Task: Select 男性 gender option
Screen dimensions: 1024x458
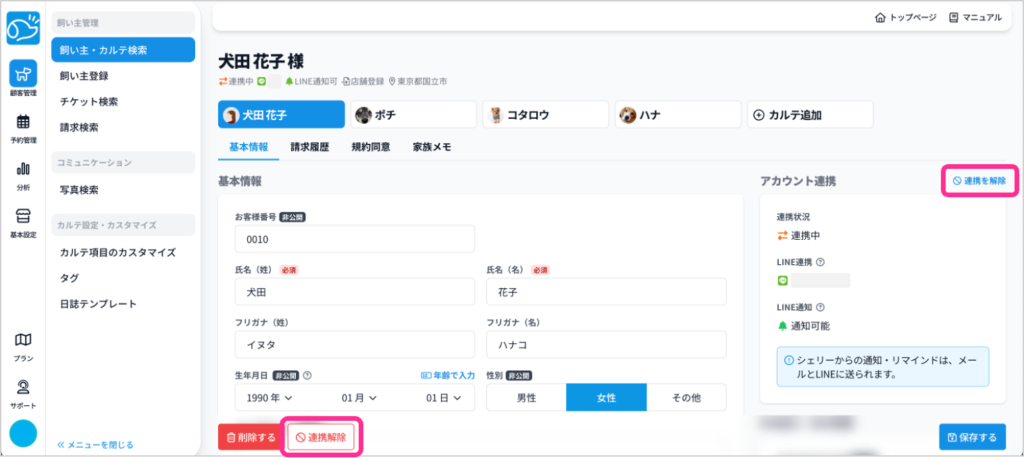Action: point(525,397)
